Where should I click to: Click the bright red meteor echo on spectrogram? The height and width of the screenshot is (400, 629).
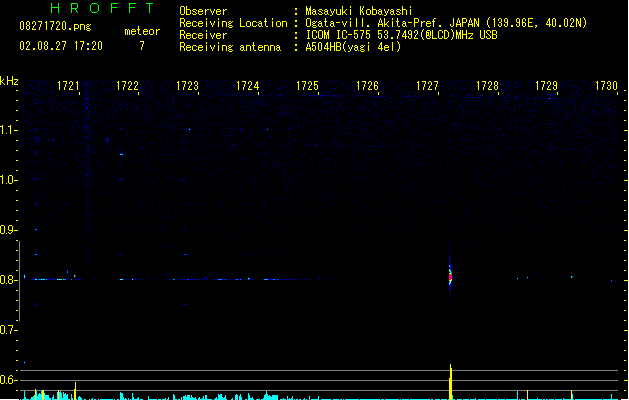[450, 277]
